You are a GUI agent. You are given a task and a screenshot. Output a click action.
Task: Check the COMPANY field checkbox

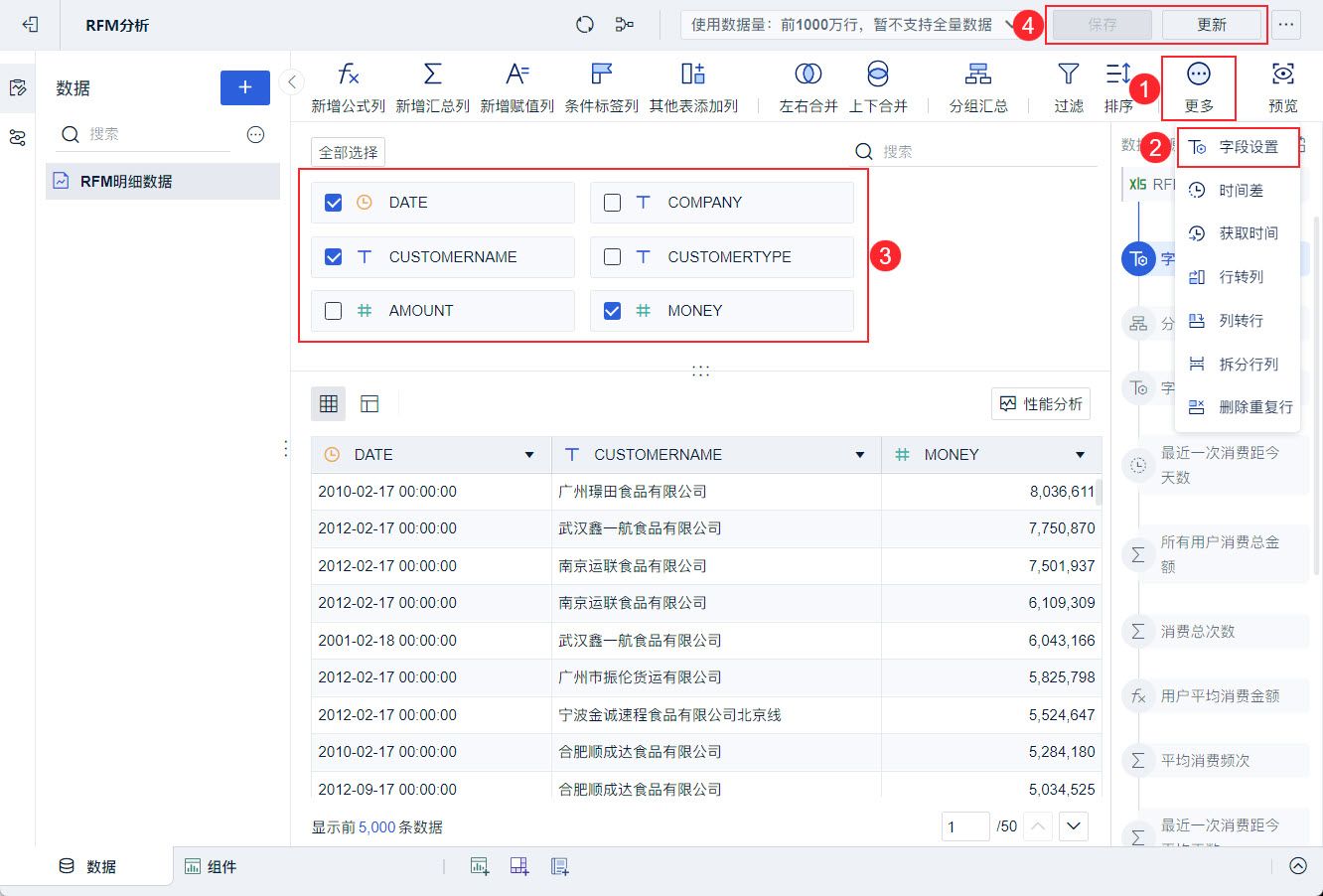point(612,203)
